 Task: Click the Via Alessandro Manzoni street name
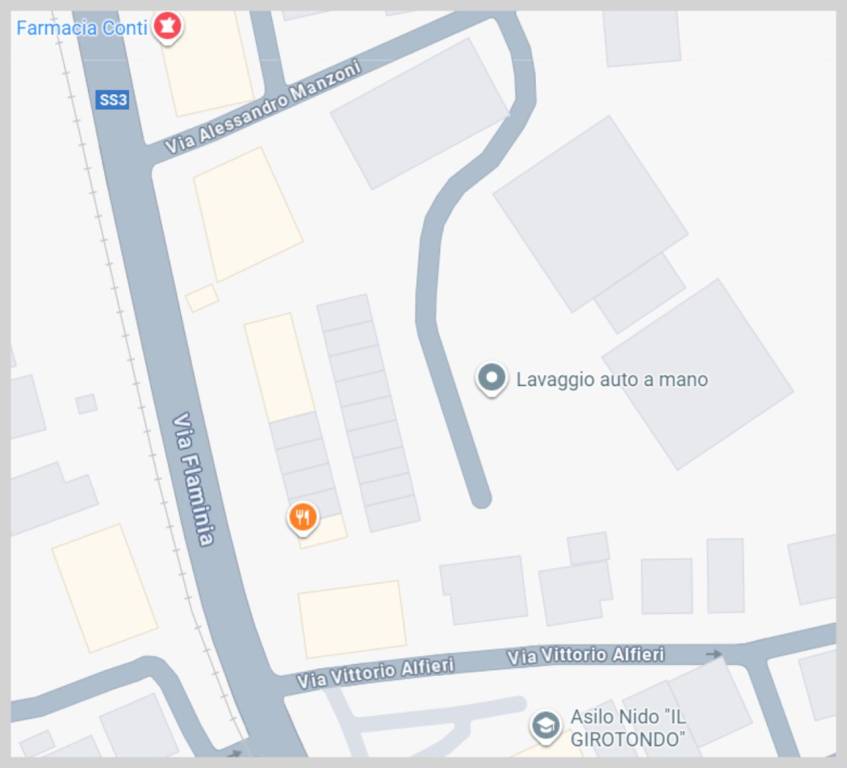pos(263,106)
